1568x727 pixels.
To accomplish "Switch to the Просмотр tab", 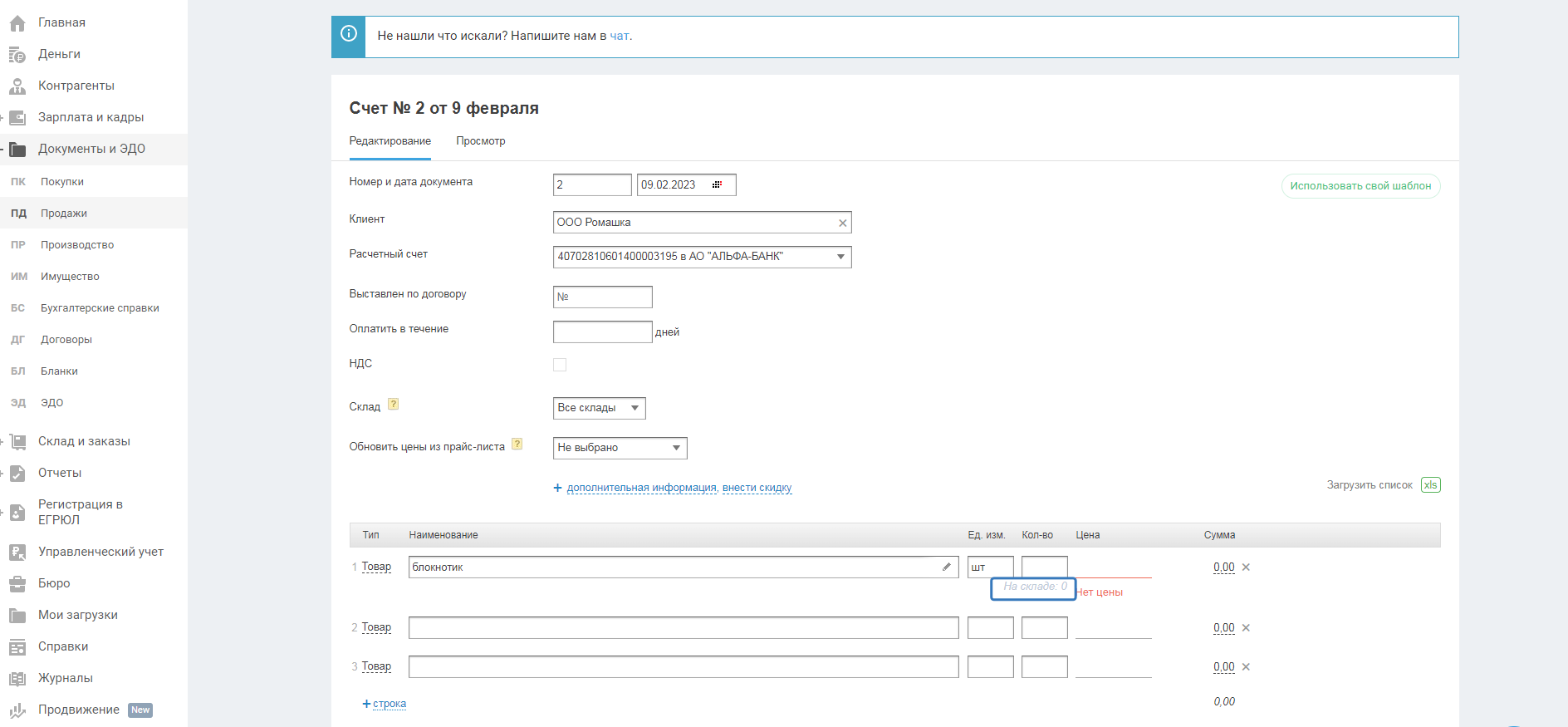I will pyautogui.click(x=480, y=141).
